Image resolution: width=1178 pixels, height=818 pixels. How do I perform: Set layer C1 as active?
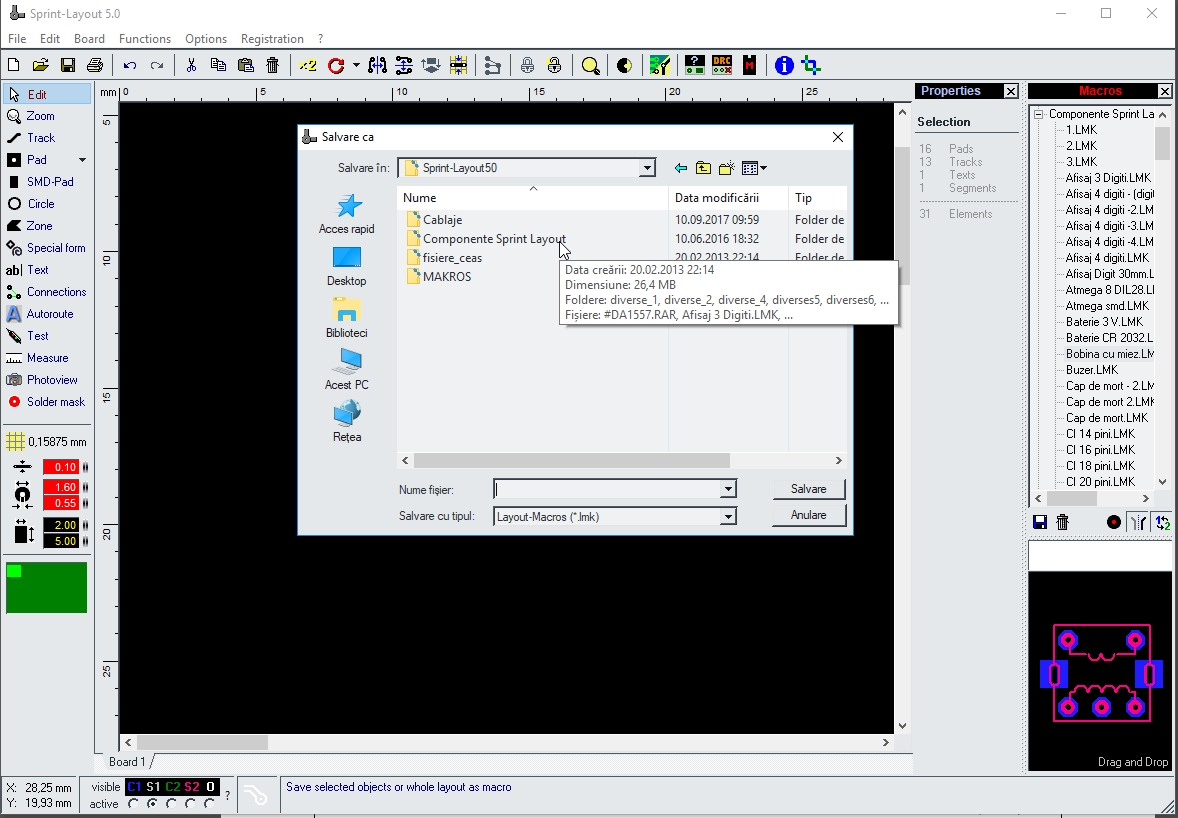click(x=134, y=804)
